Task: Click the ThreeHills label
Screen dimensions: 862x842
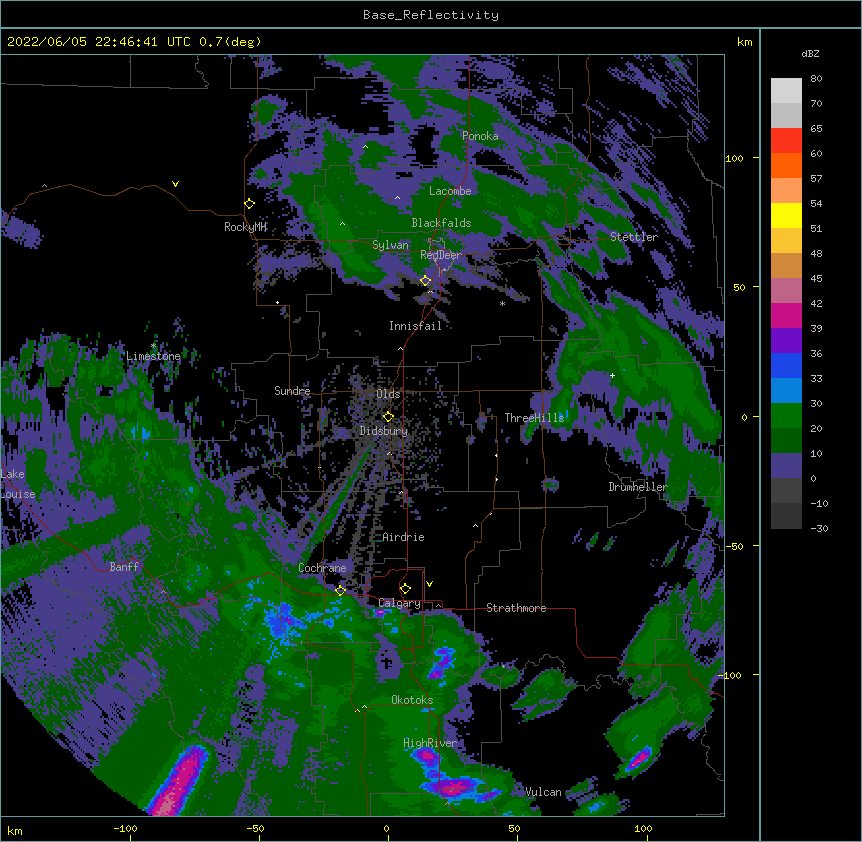Action: 534,418
